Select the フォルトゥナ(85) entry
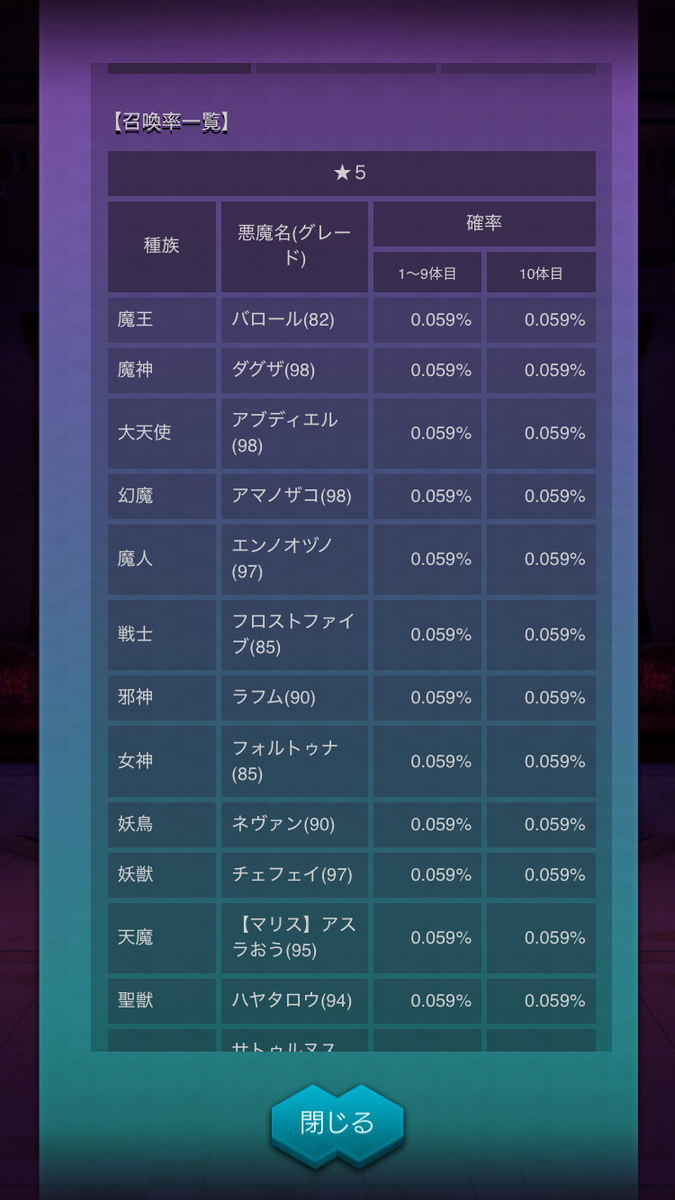This screenshot has width=675, height=1200. (x=294, y=761)
